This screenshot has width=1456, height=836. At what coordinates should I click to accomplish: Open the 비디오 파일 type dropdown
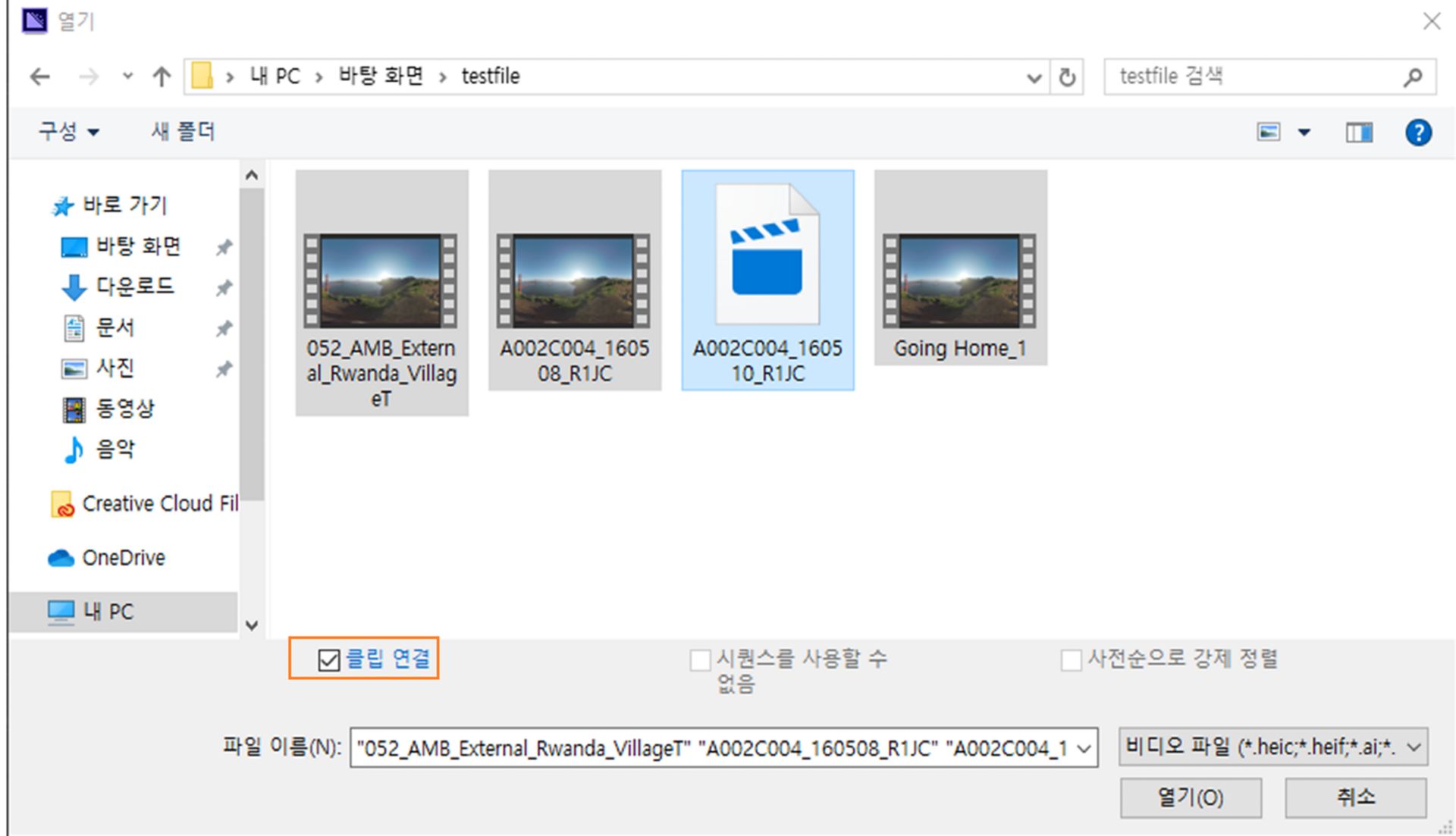point(1273,747)
